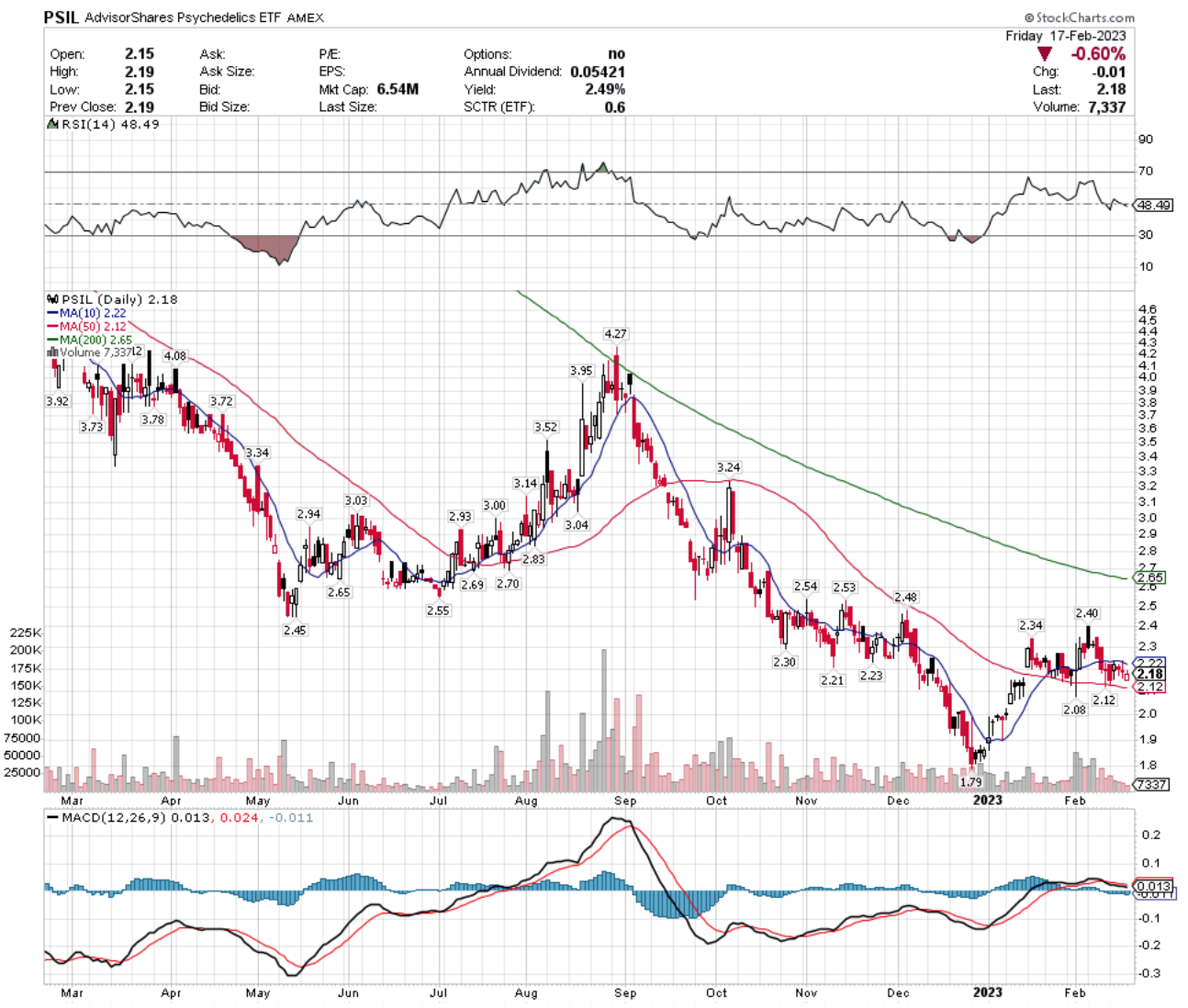Click the red down arrow beside -0.60%
Image resolution: width=1188 pixels, height=1008 pixels.
[x=1044, y=54]
